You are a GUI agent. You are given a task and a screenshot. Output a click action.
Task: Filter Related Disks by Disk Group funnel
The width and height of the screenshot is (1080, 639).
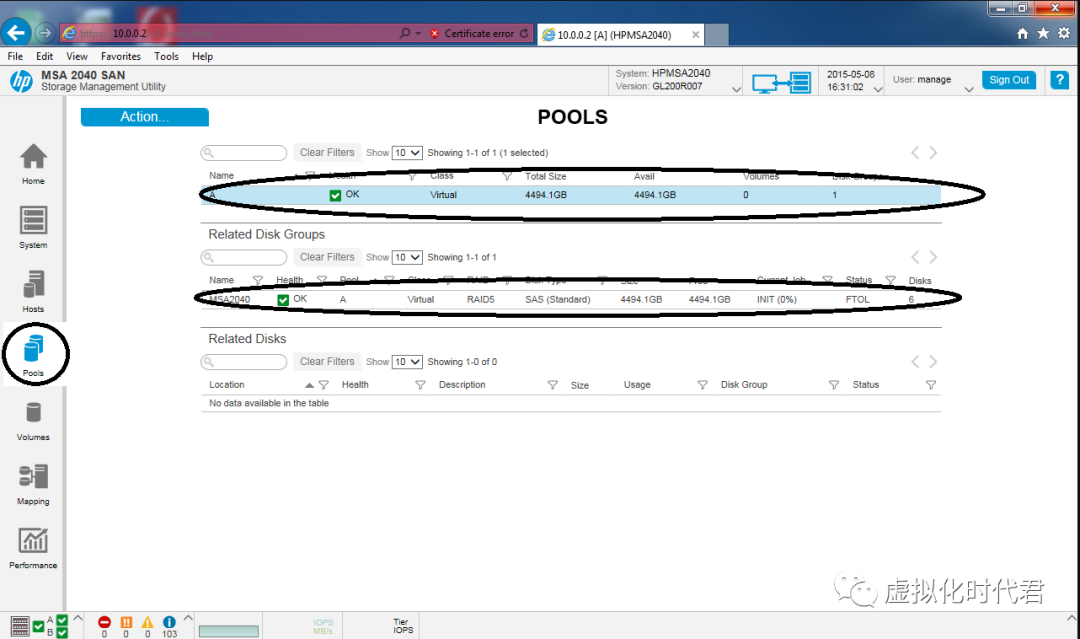point(833,385)
